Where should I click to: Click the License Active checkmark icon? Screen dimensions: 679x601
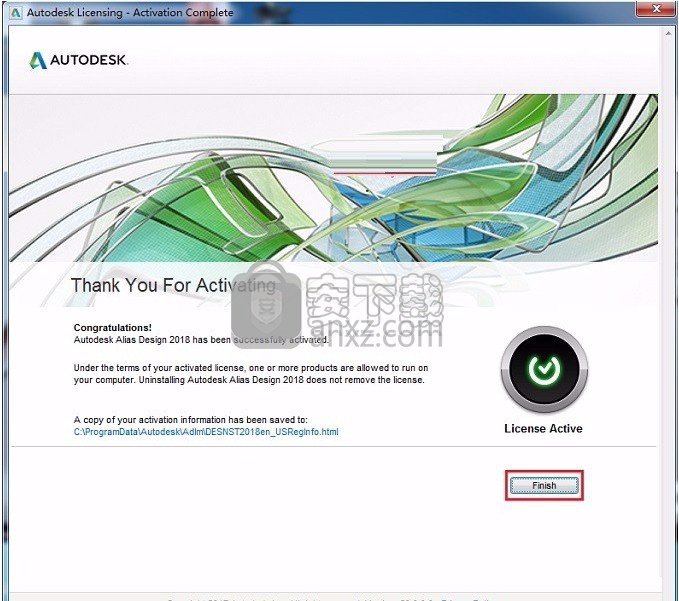tap(544, 369)
